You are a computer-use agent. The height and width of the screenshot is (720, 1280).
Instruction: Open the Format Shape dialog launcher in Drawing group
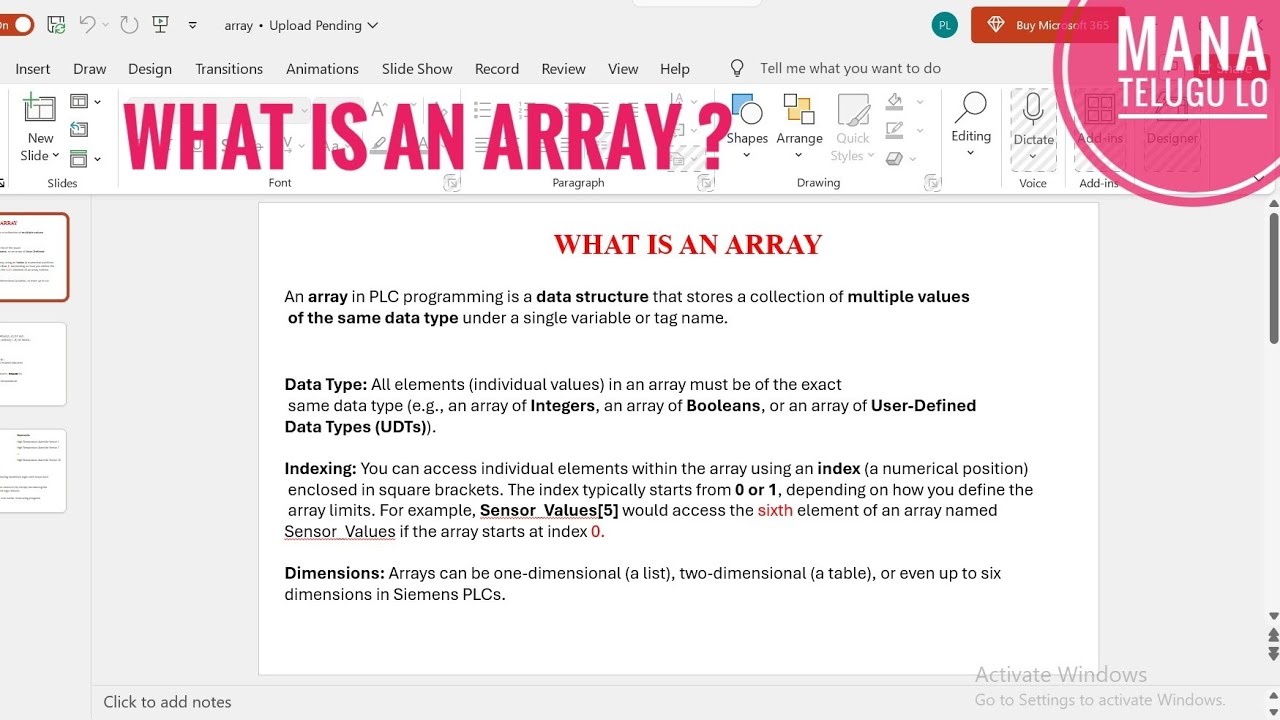(933, 183)
